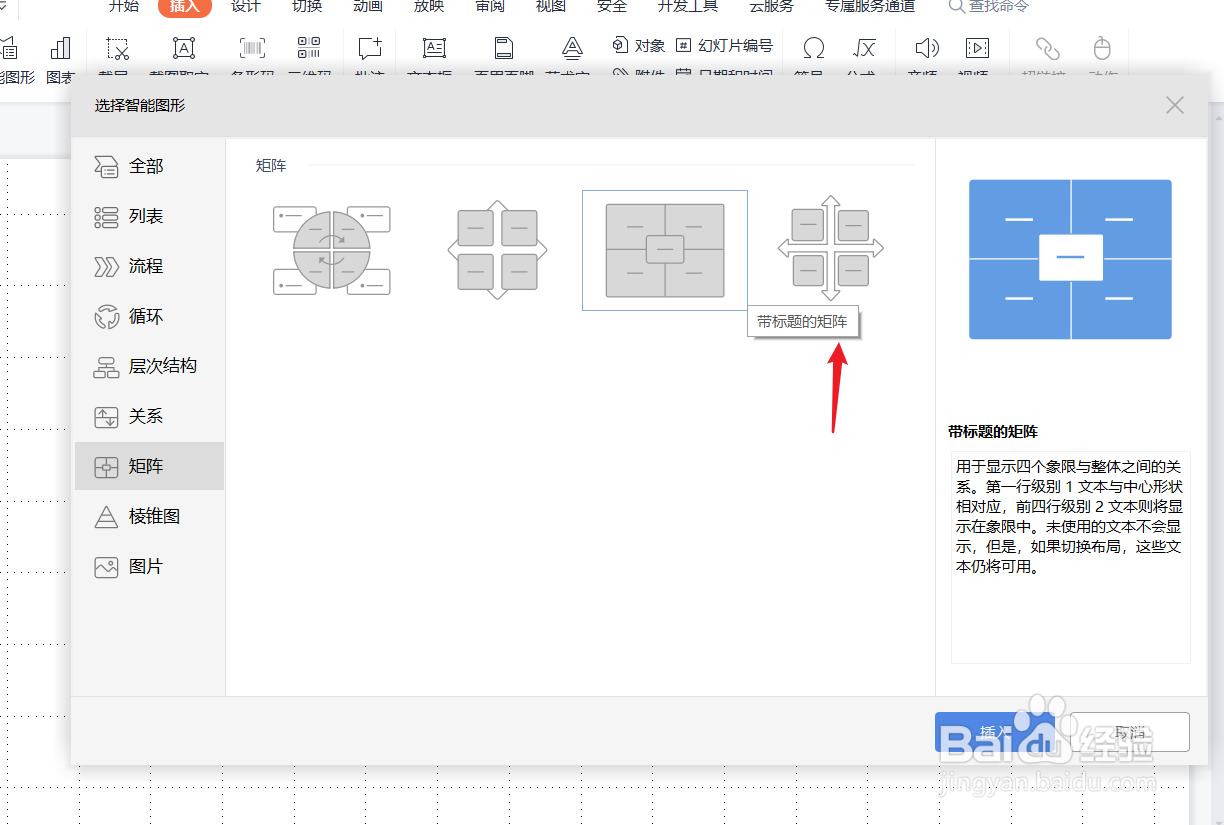Select the 棱锥图 category
Screen dimensions: 1224x825
149,516
